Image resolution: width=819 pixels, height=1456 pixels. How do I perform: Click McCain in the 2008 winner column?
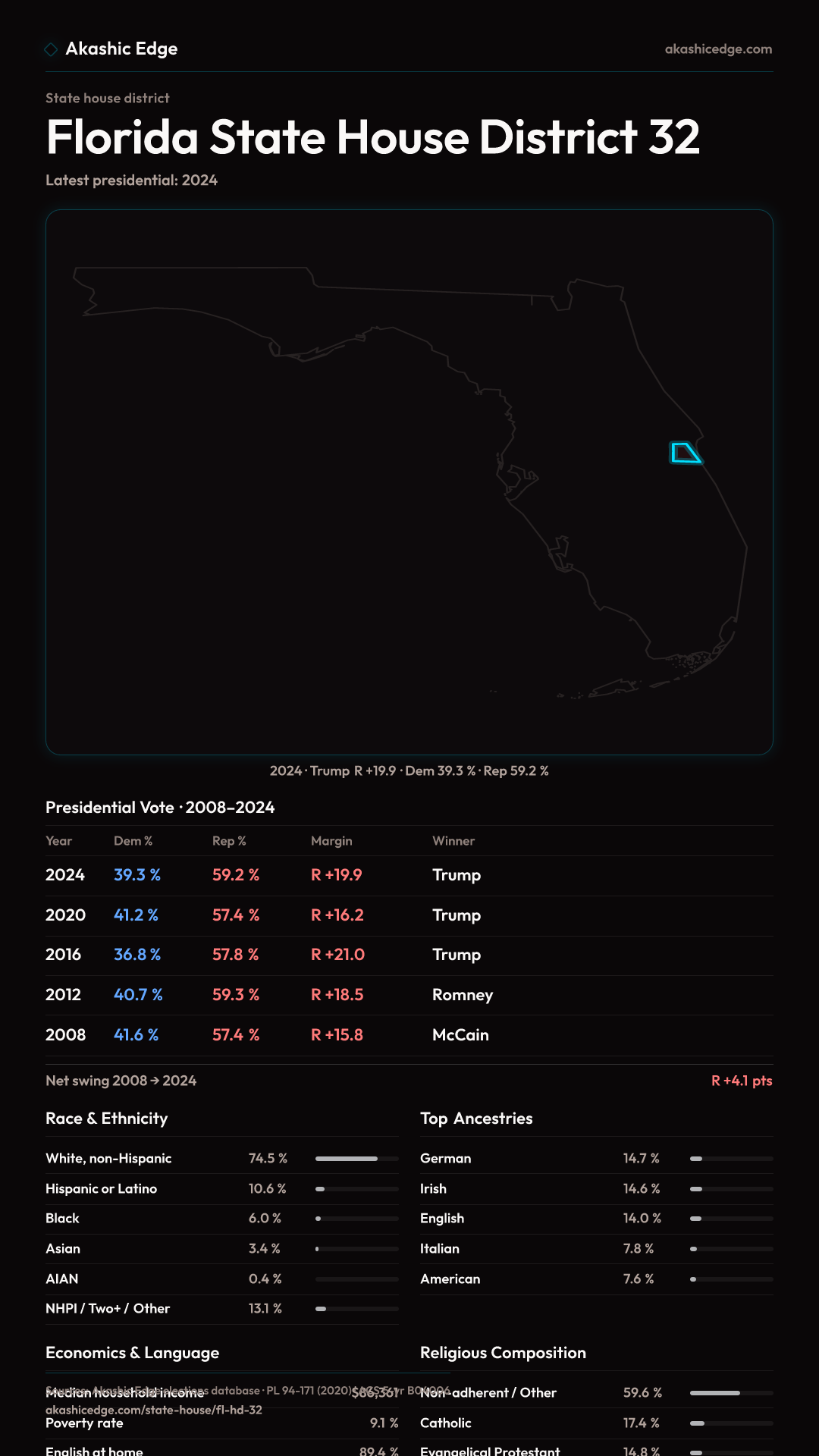(x=460, y=1035)
